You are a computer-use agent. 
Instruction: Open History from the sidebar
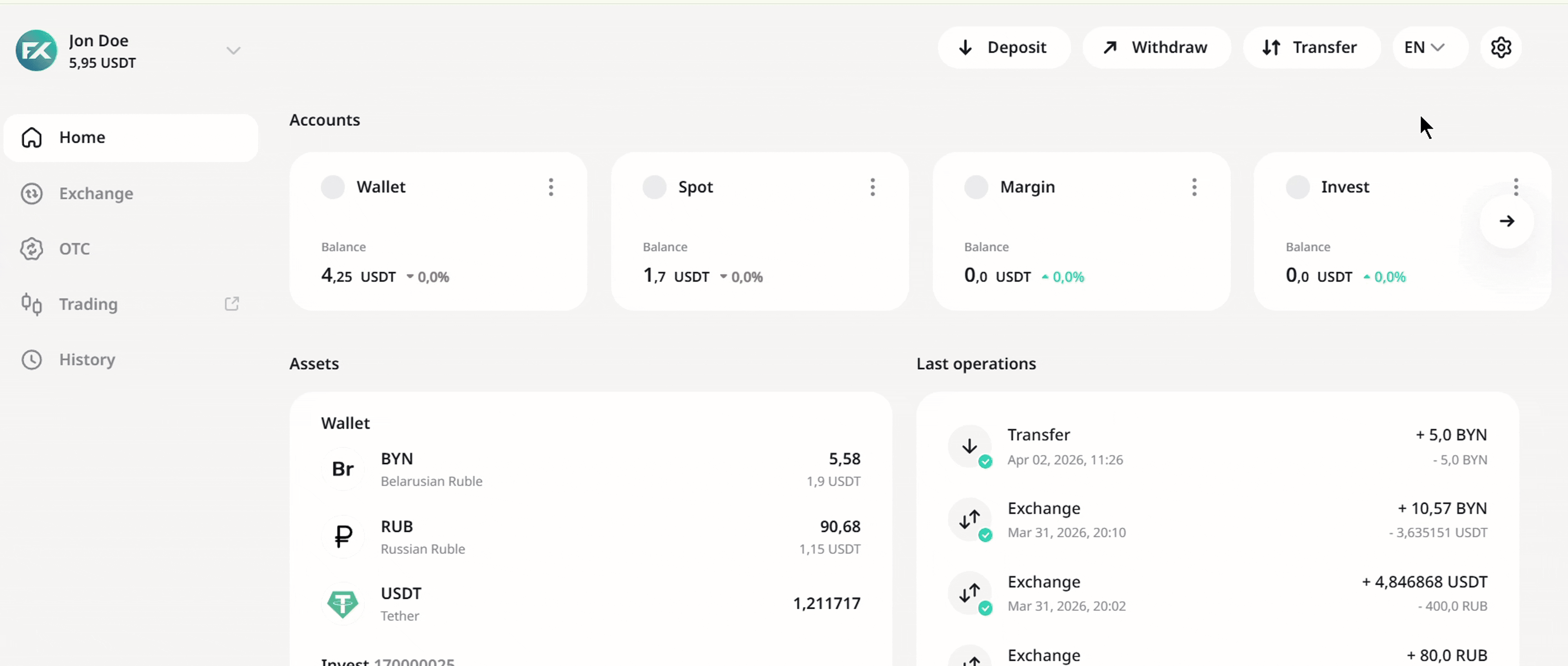[86, 360]
